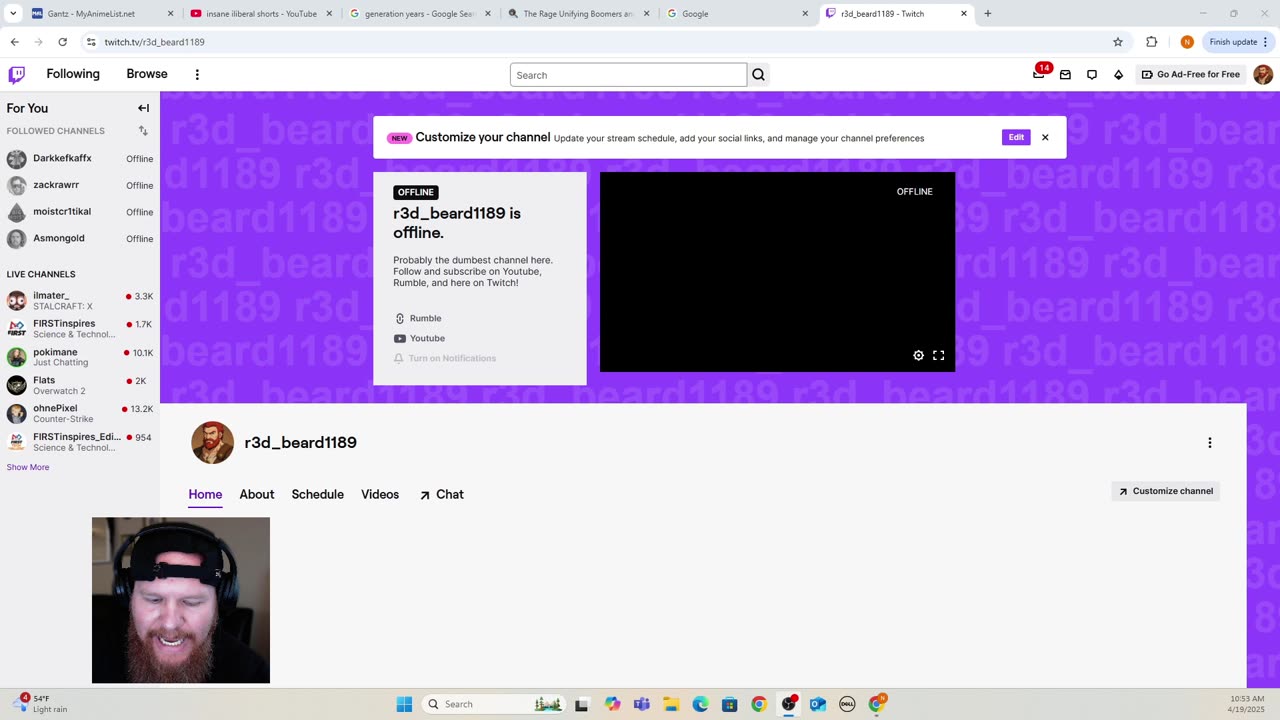Turn on Notifications for the channel

(x=445, y=358)
